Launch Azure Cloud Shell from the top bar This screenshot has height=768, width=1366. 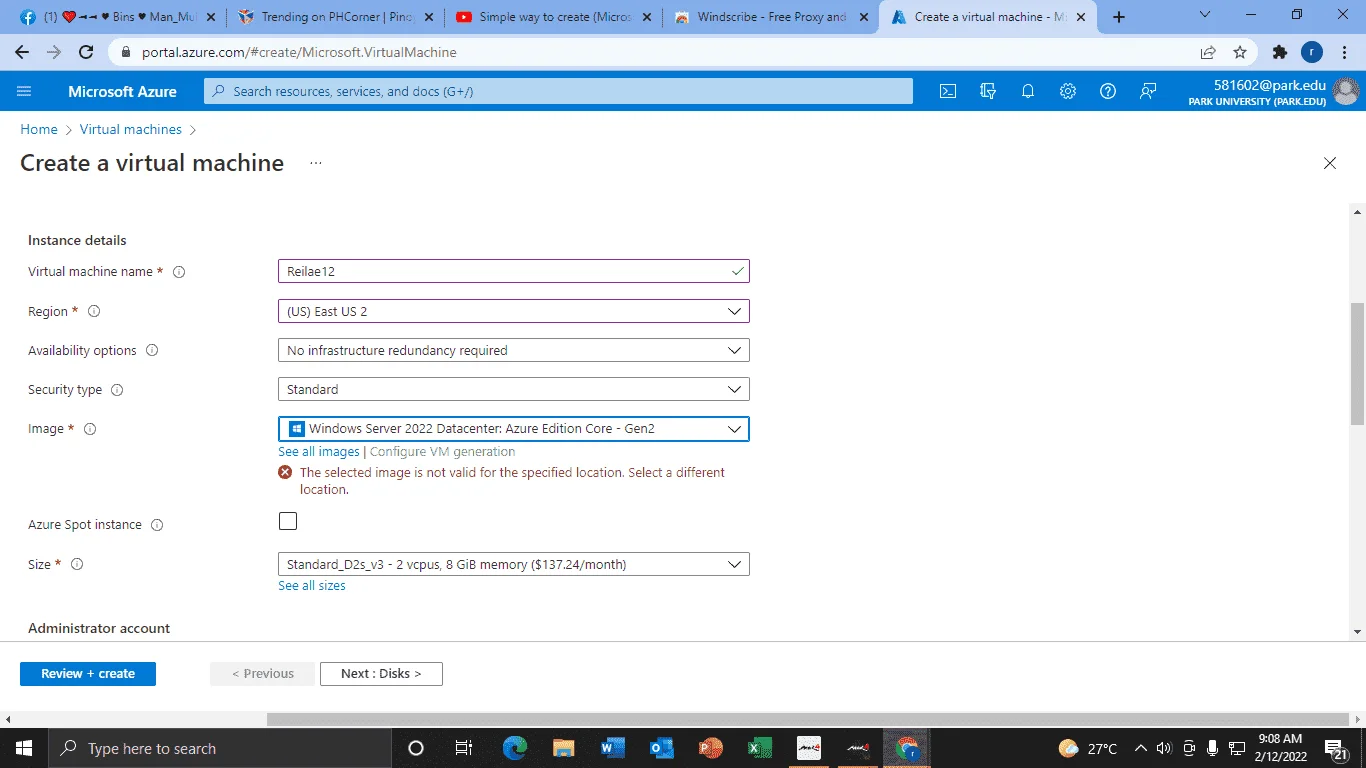948,91
